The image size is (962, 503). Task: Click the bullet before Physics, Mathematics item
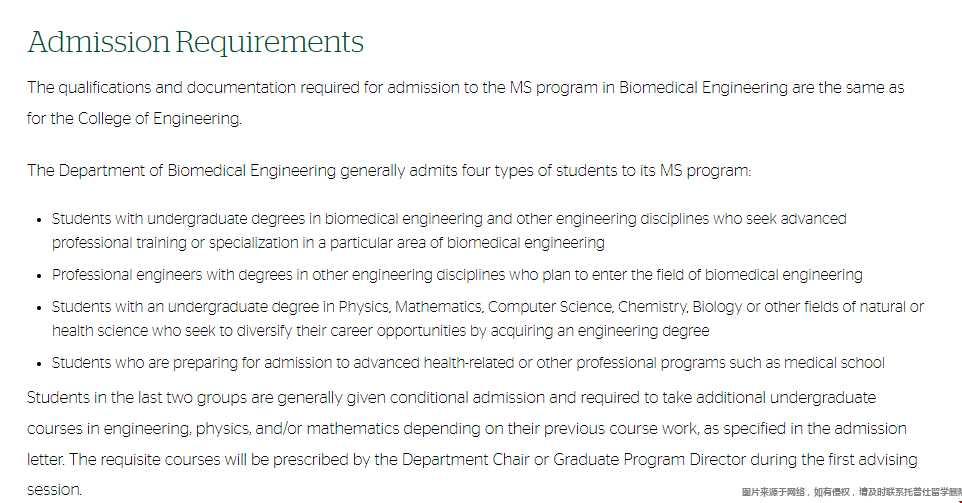(39, 308)
